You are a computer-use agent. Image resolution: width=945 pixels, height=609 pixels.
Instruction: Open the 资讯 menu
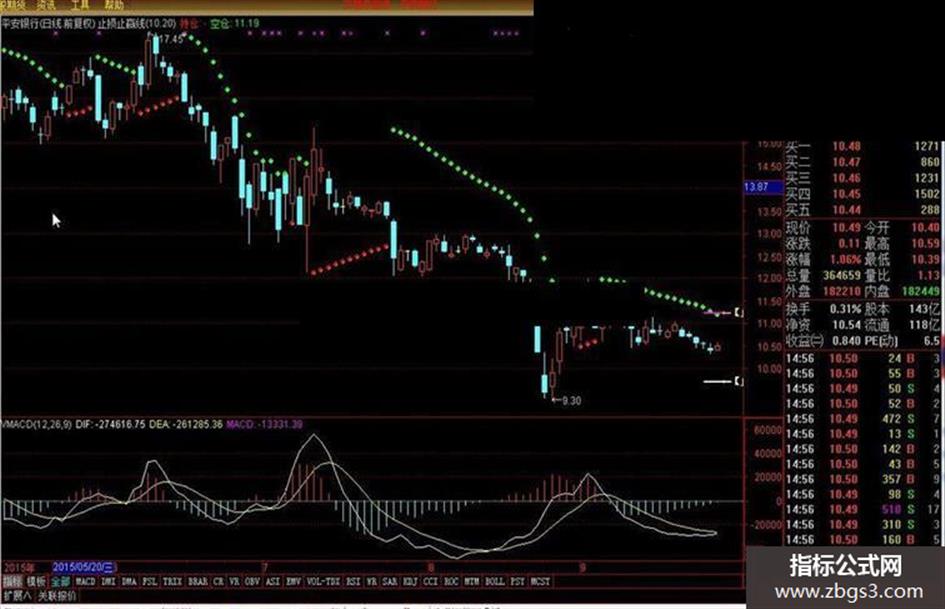(x=46, y=5)
